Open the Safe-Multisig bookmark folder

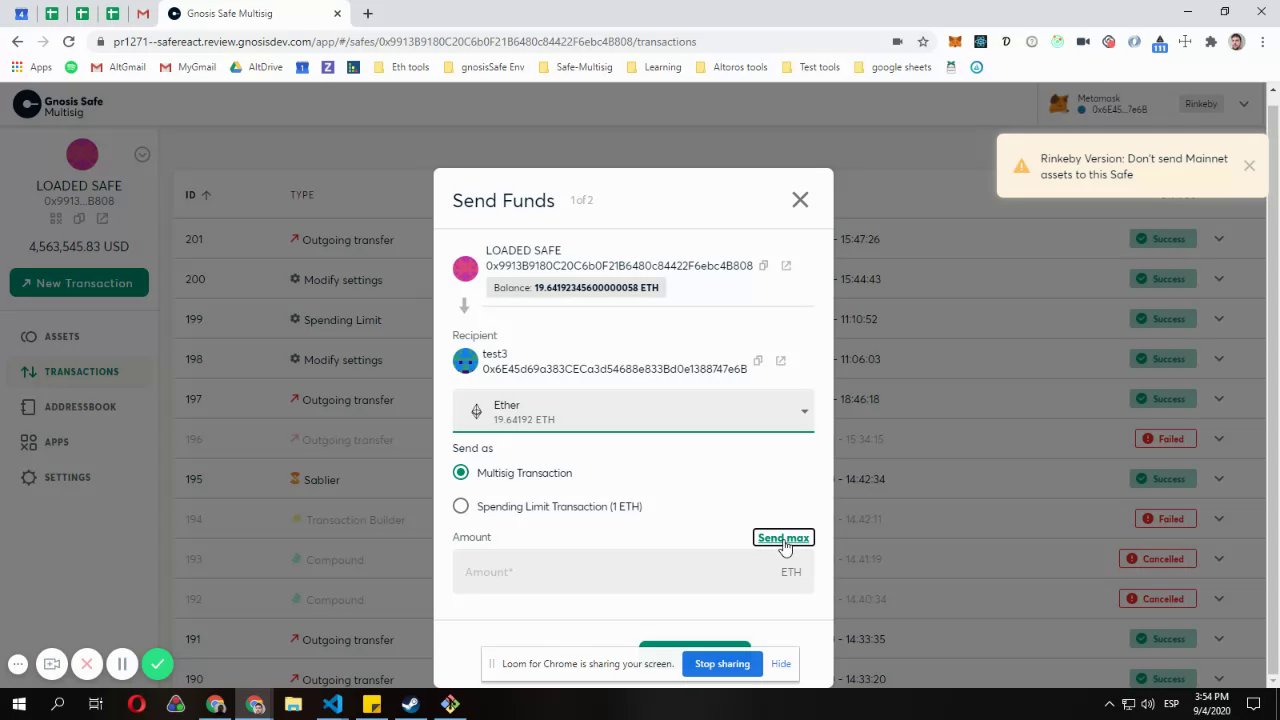[x=575, y=67]
